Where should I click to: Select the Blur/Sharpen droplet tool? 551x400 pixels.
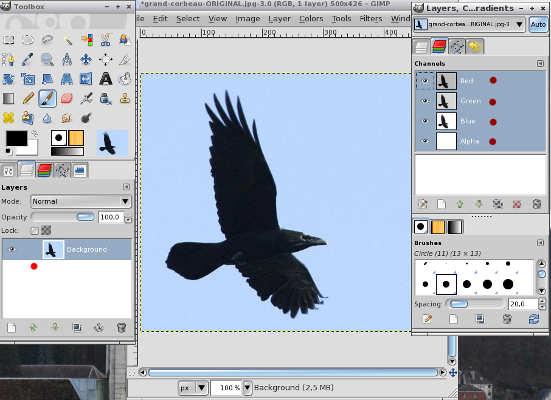pos(47,118)
